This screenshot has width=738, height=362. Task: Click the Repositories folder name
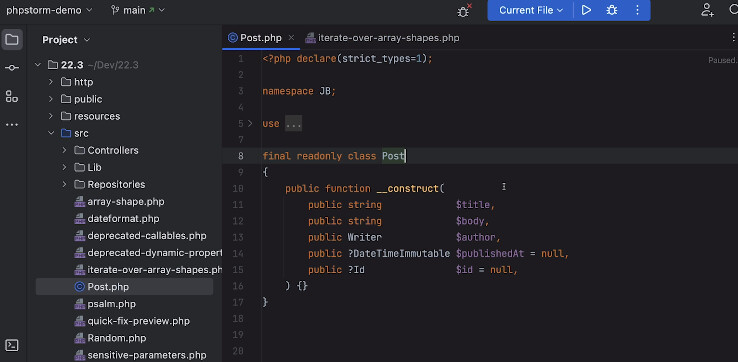116,185
